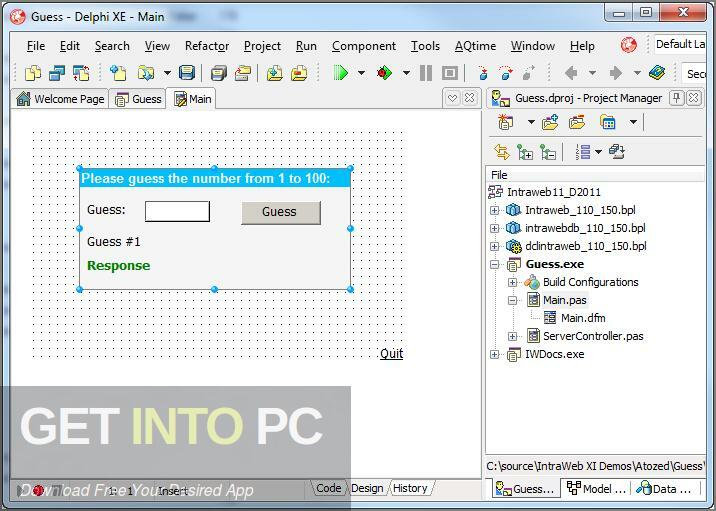This screenshot has height=511, width=716.
Task: Click the globe icon beside Help menu
Action: click(629, 45)
